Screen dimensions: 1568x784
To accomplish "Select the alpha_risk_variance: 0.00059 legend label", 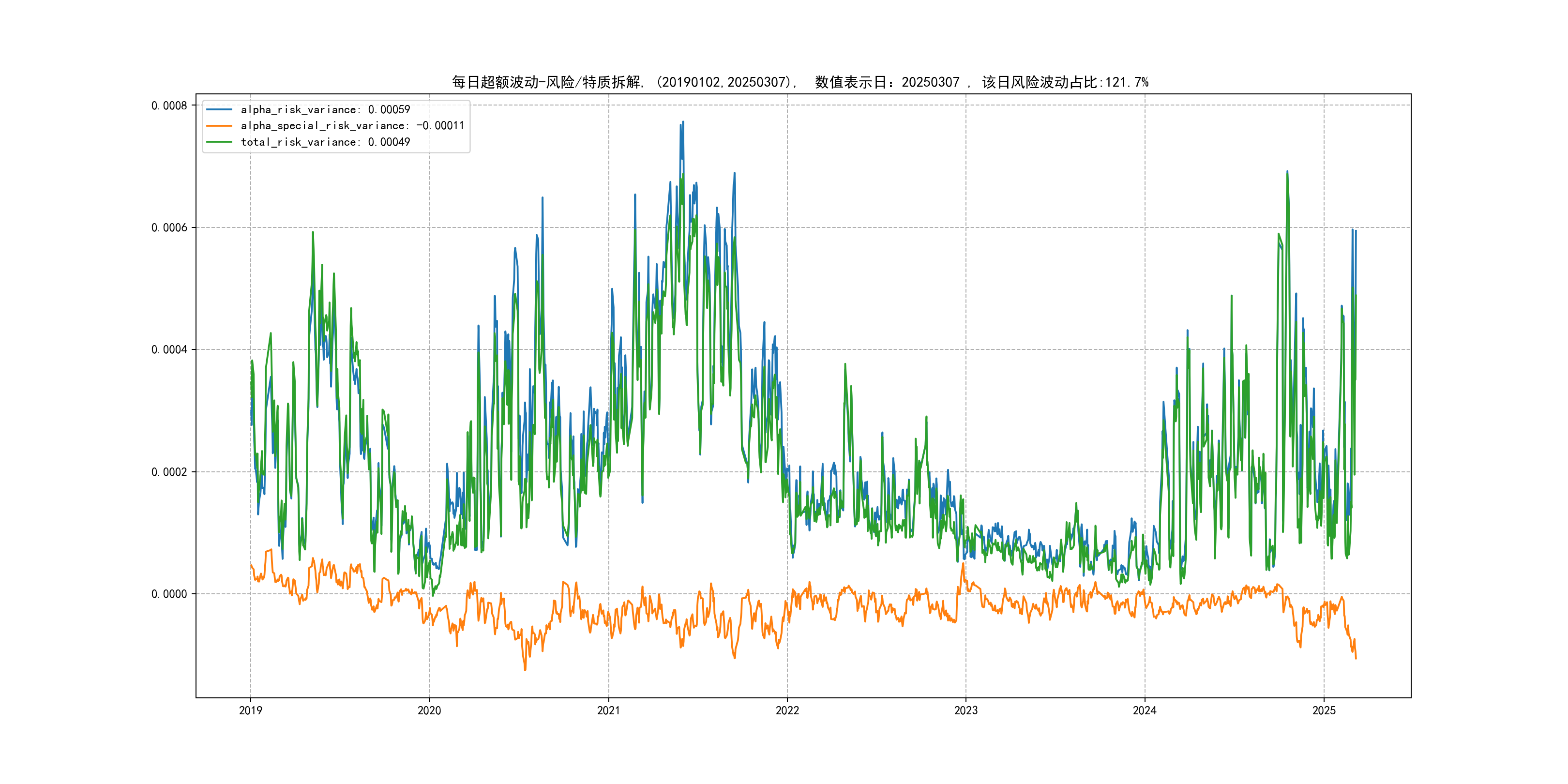I will coord(325,109).
